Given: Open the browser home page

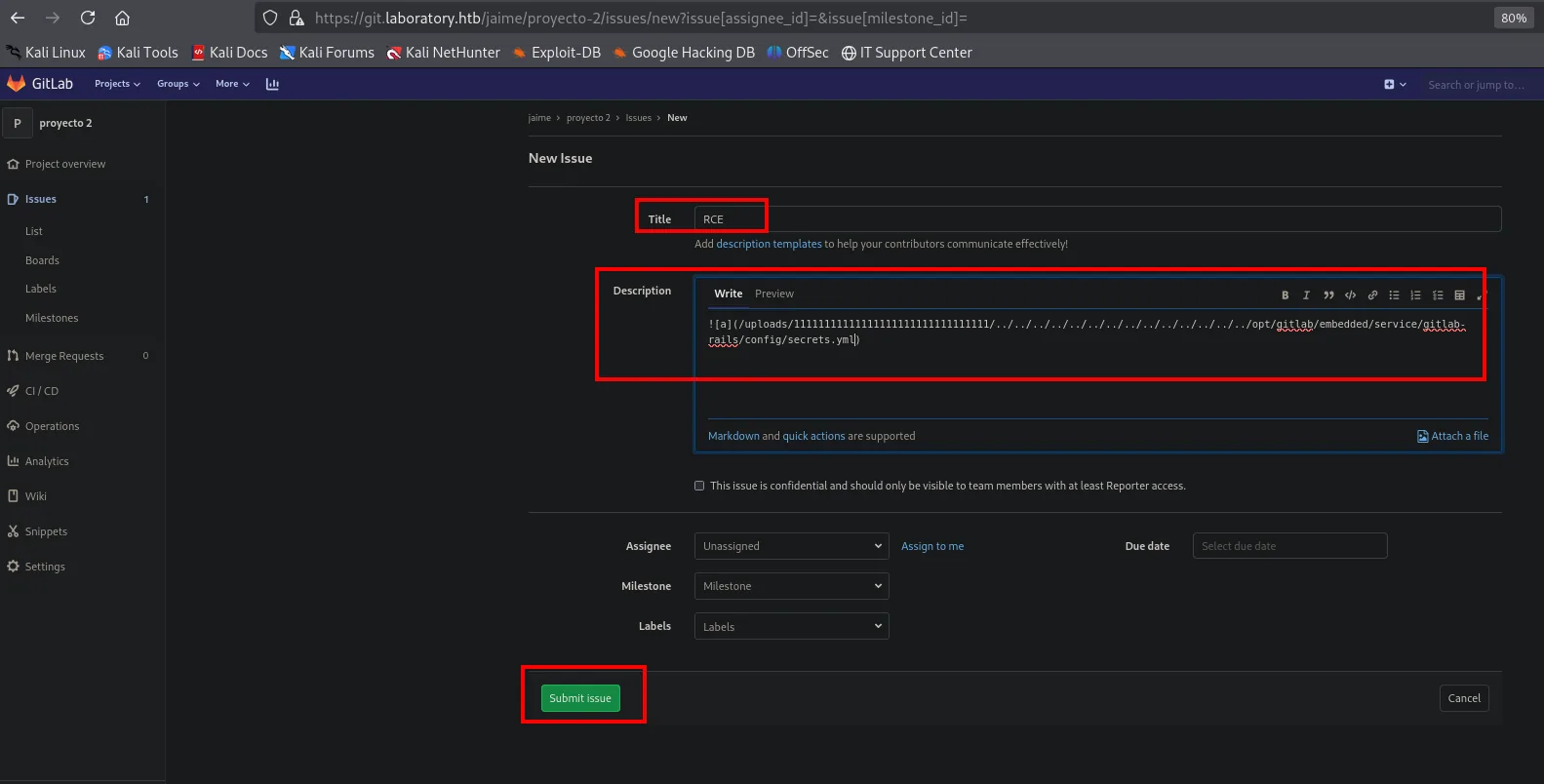Looking at the screenshot, I should click(x=122, y=18).
